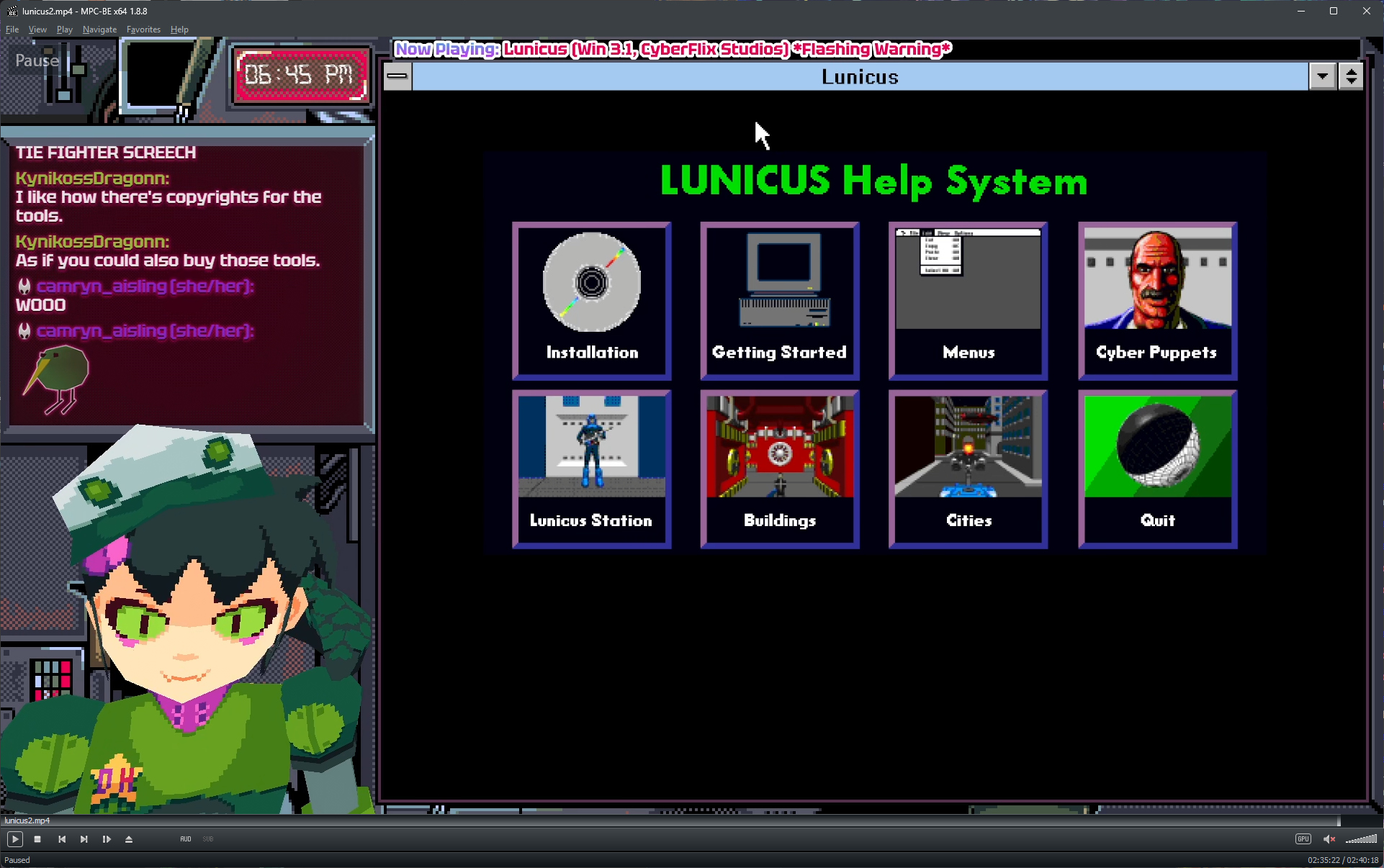Viewport: 1384px width, 868px height.
Task: Click the Lunicus window up-down maximize arrows
Action: coord(1351,76)
